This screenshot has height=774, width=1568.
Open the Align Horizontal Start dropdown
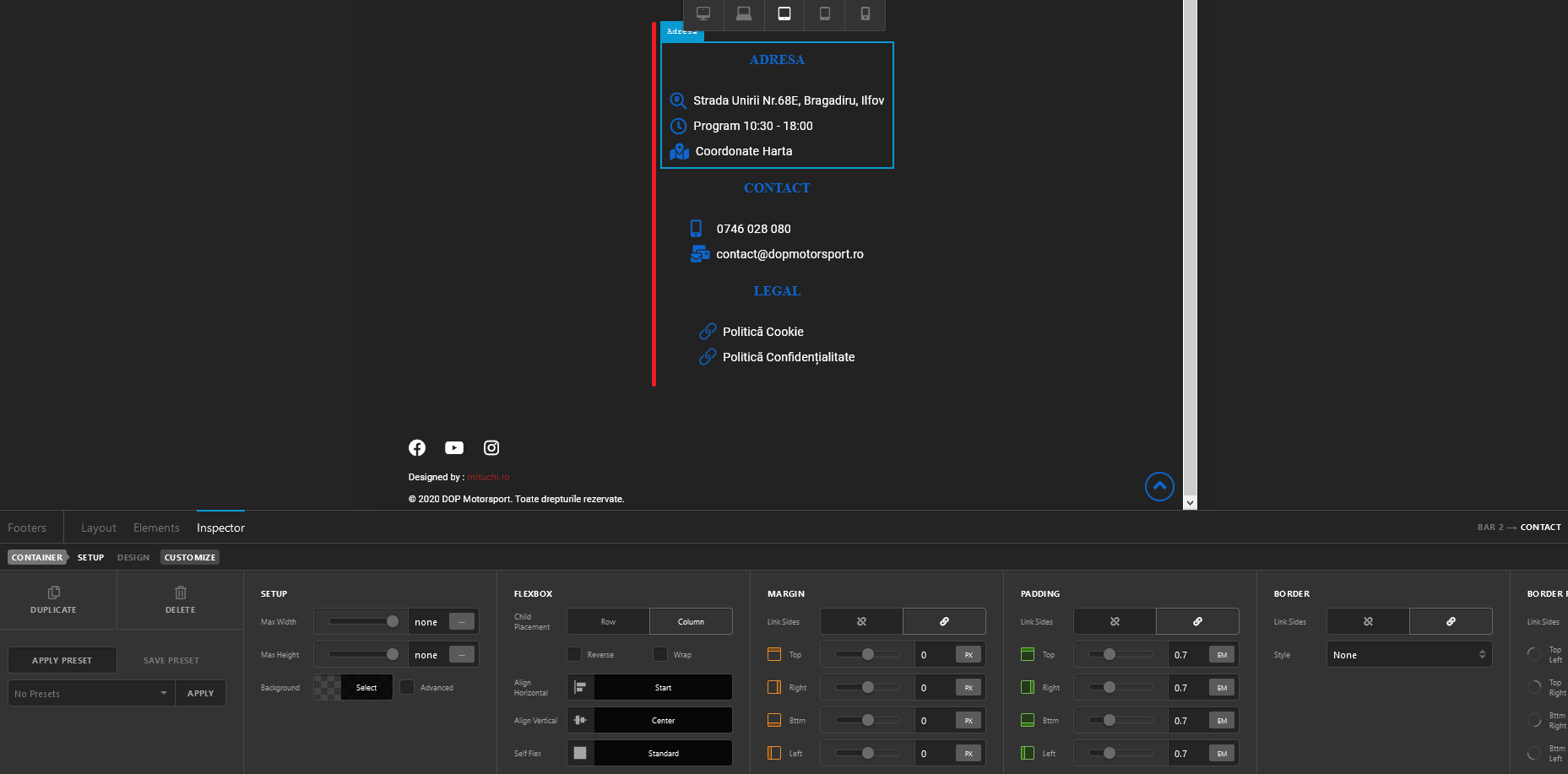pos(649,687)
